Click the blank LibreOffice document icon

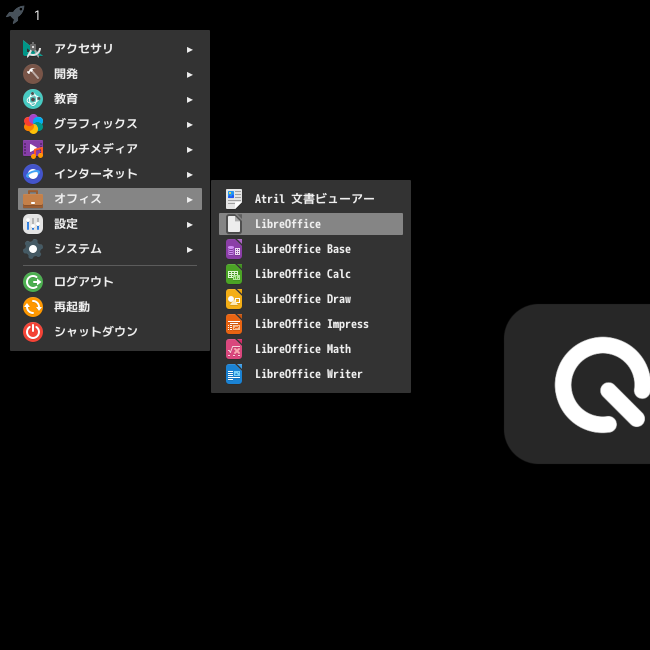coord(234,224)
